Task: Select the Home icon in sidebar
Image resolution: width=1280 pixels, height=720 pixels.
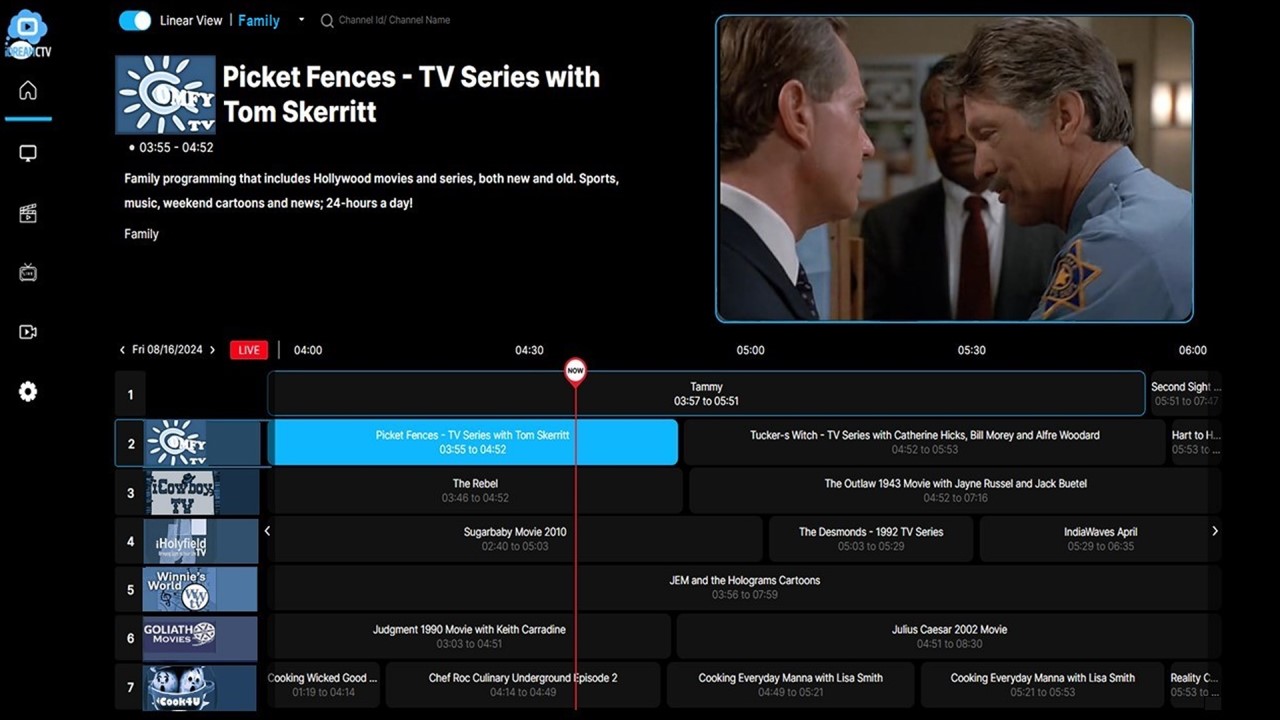Action: 27,90
